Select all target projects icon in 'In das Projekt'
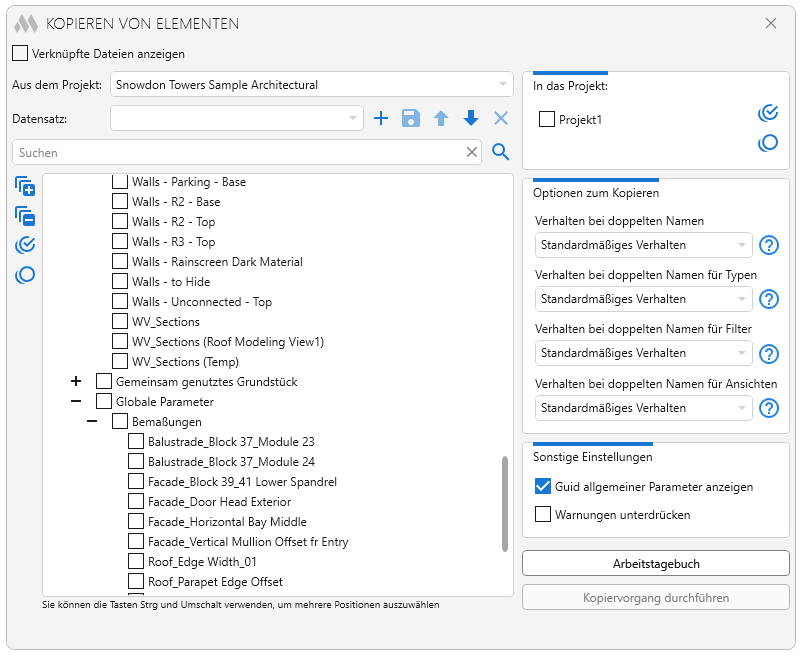The image size is (804, 656). click(x=768, y=113)
